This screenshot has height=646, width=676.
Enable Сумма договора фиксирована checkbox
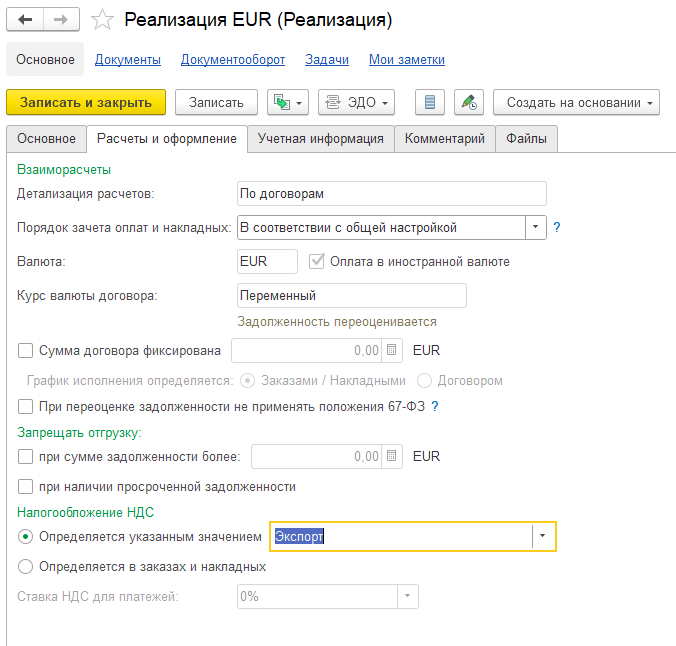pyautogui.click(x=25, y=350)
